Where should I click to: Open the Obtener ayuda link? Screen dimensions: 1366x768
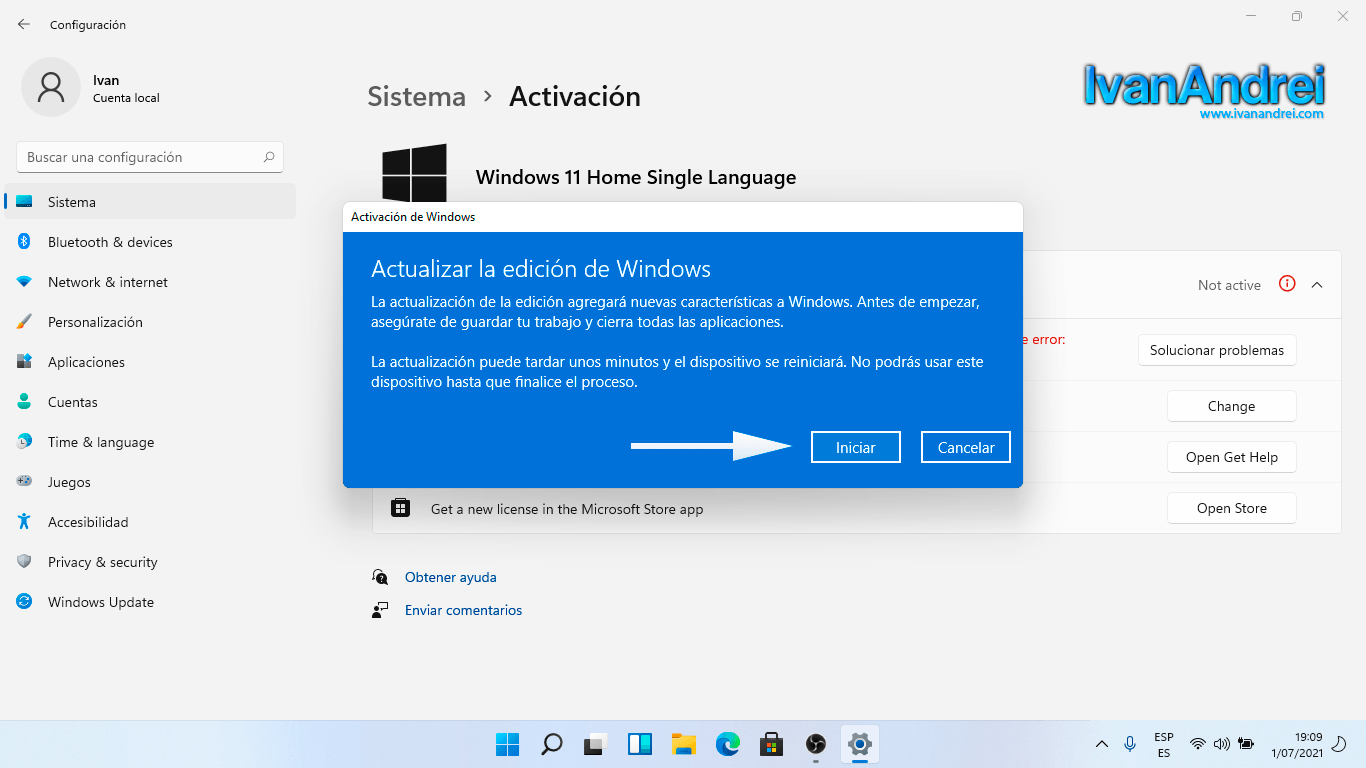point(450,577)
